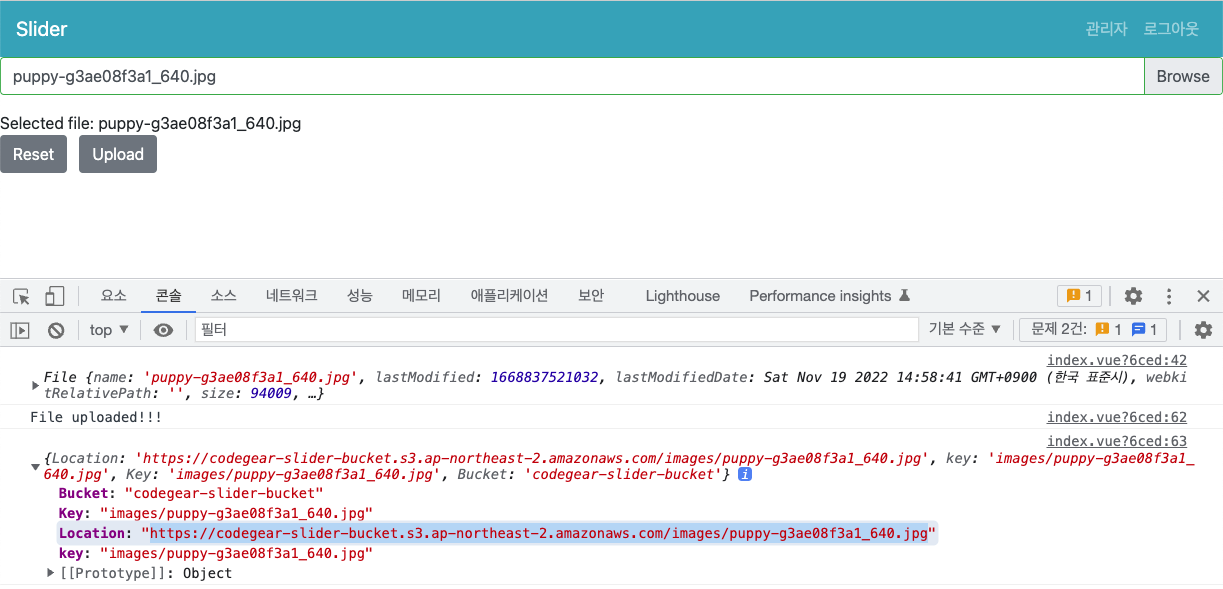The height and width of the screenshot is (589, 1223).
Task: Toggle the device toolbar icon
Action: tap(54, 296)
